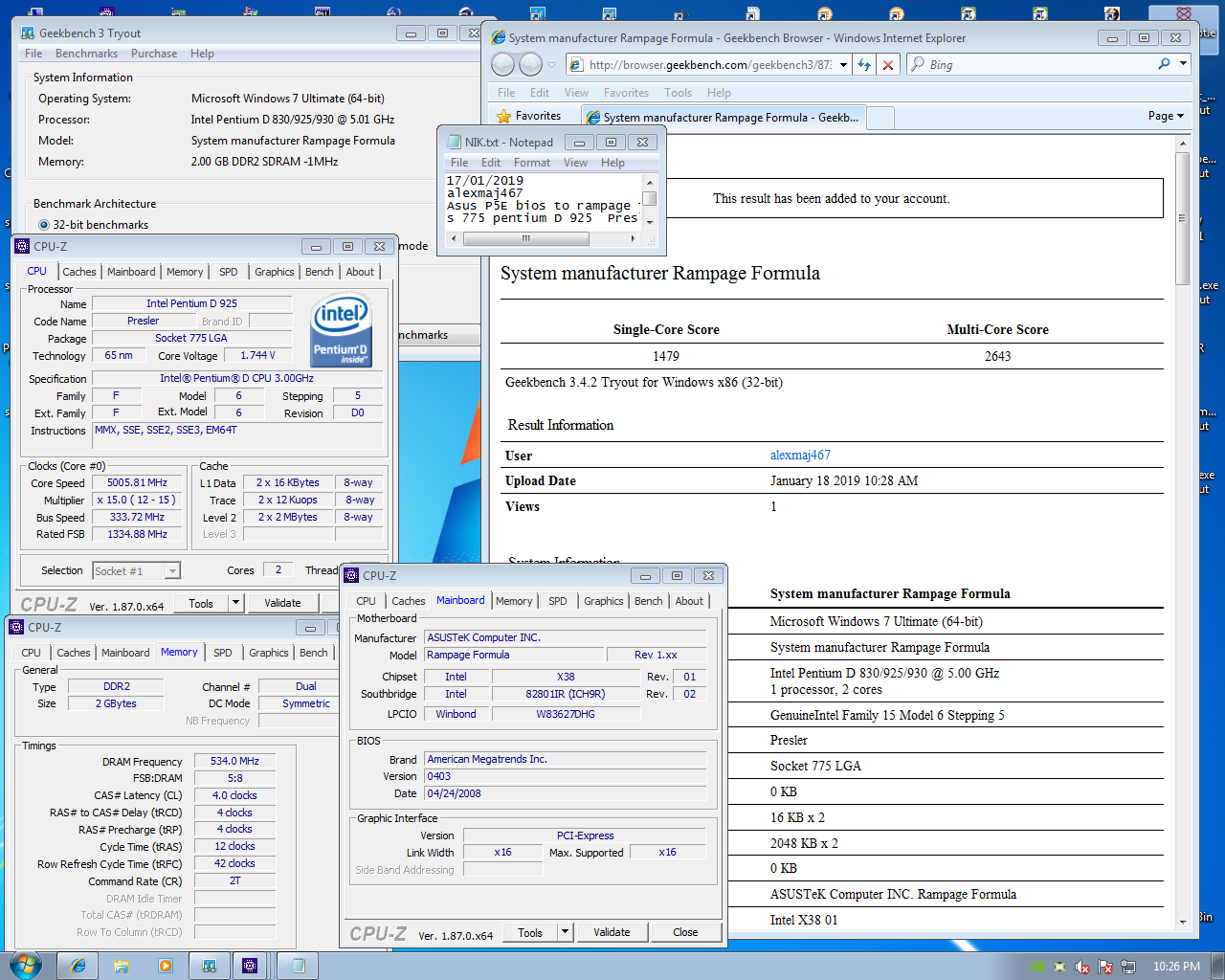Switch to SPD tab in CPU-Z Mainboard window
Screen dimensions: 1225x980
558,601
